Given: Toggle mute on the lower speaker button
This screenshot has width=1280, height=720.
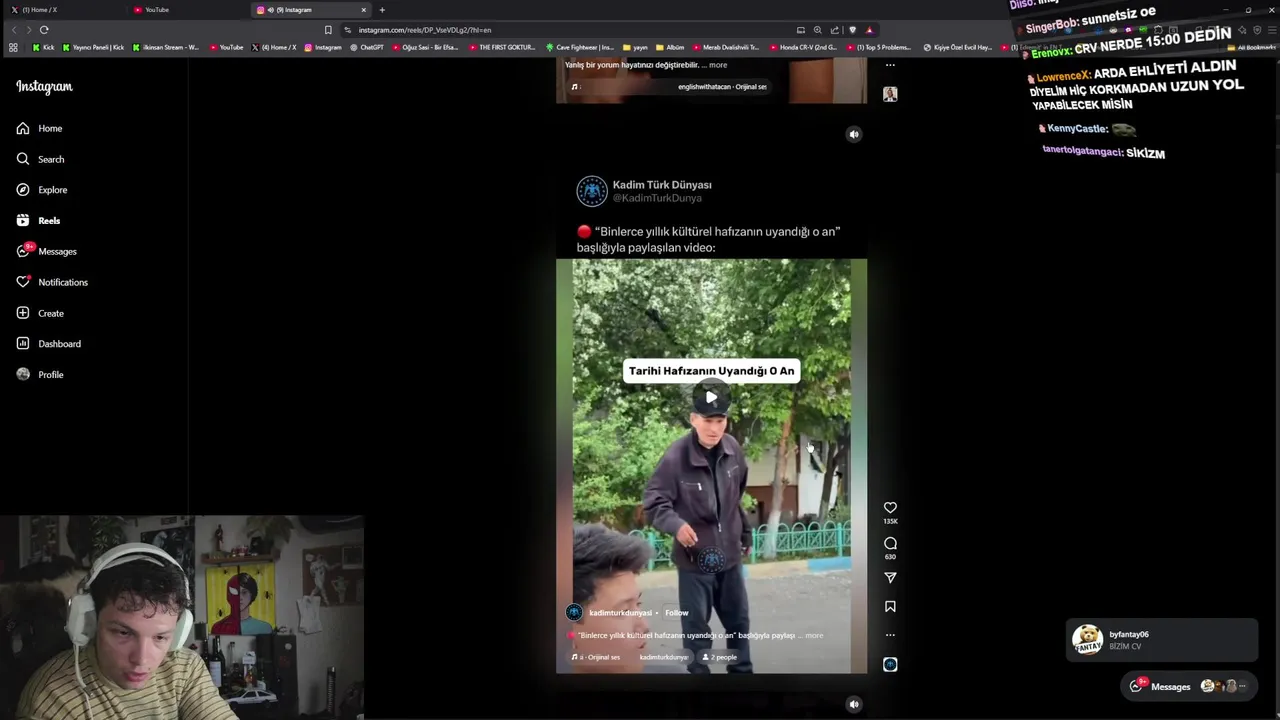Looking at the screenshot, I should (x=854, y=704).
